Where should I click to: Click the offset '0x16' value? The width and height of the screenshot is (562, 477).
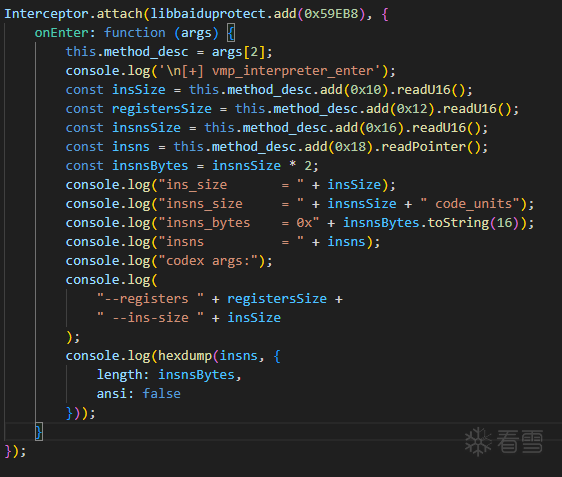(381, 128)
